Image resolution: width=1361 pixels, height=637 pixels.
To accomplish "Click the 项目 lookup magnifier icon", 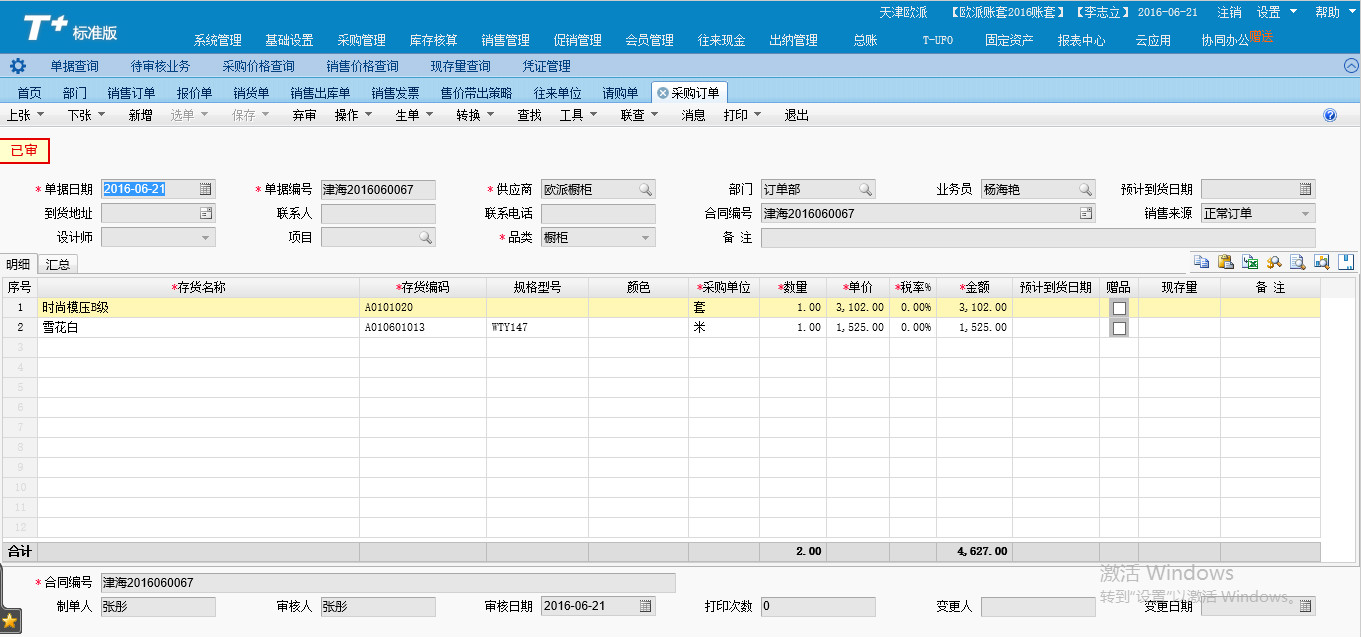I will pos(425,237).
